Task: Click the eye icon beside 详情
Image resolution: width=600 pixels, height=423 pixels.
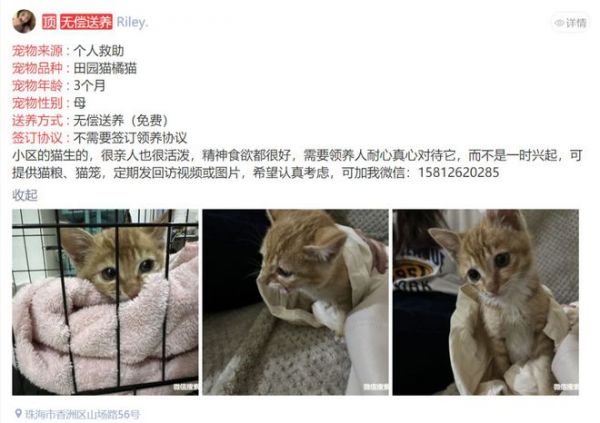Action: (x=559, y=23)
